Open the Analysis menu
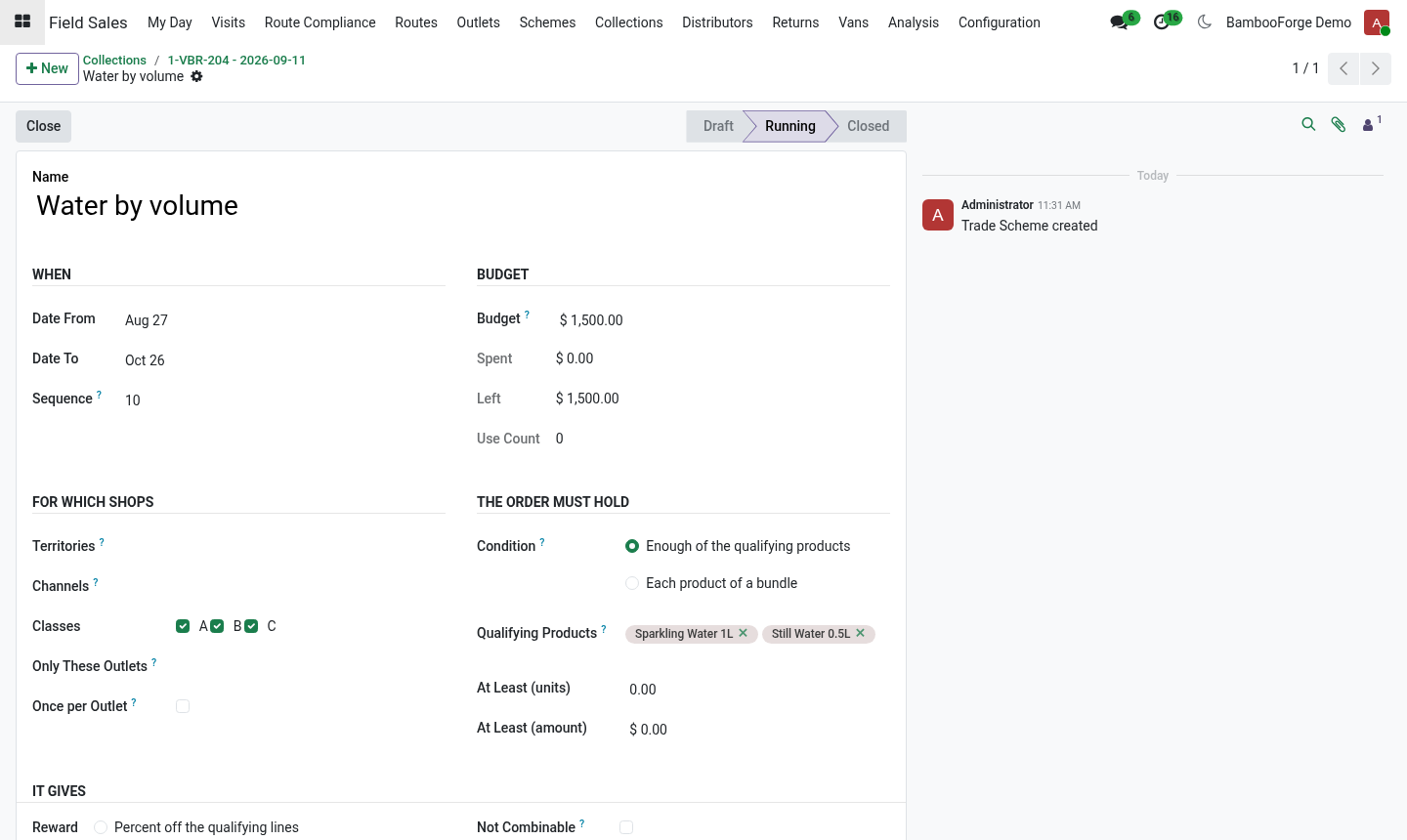Screen dimensions: 1407x840 point(914,21)
